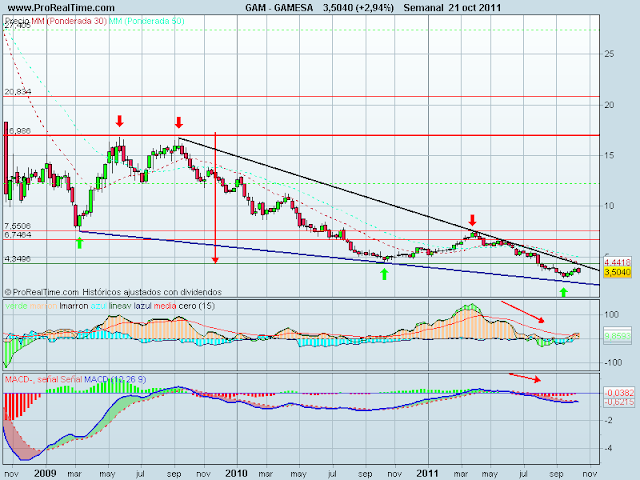Select the Semanal timeframe label
This screenshot has width=640, height=480.
(423, 8)
